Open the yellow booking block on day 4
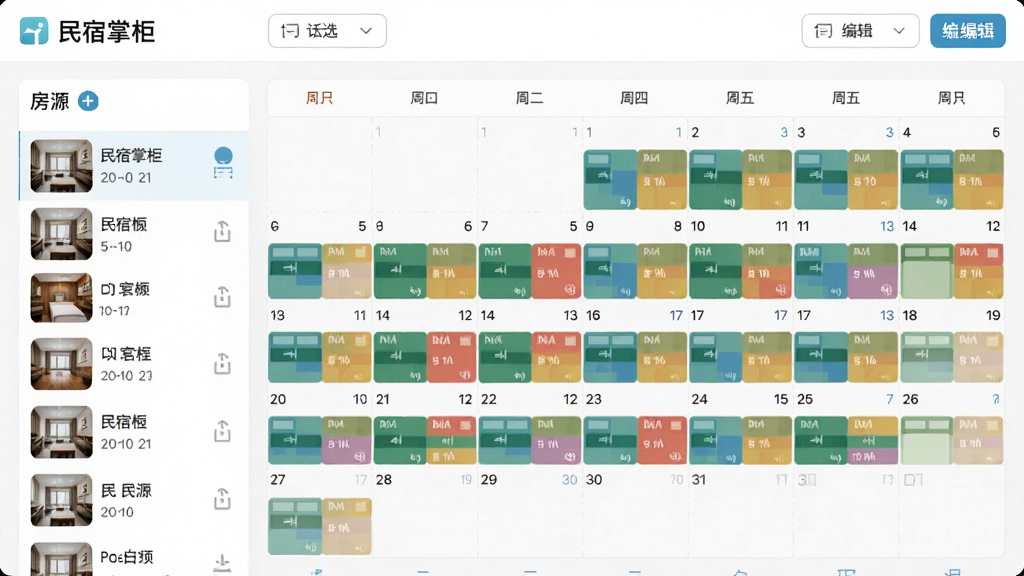Image resolution: width=1024 pixels, height=576 pixels. [978, 180]
